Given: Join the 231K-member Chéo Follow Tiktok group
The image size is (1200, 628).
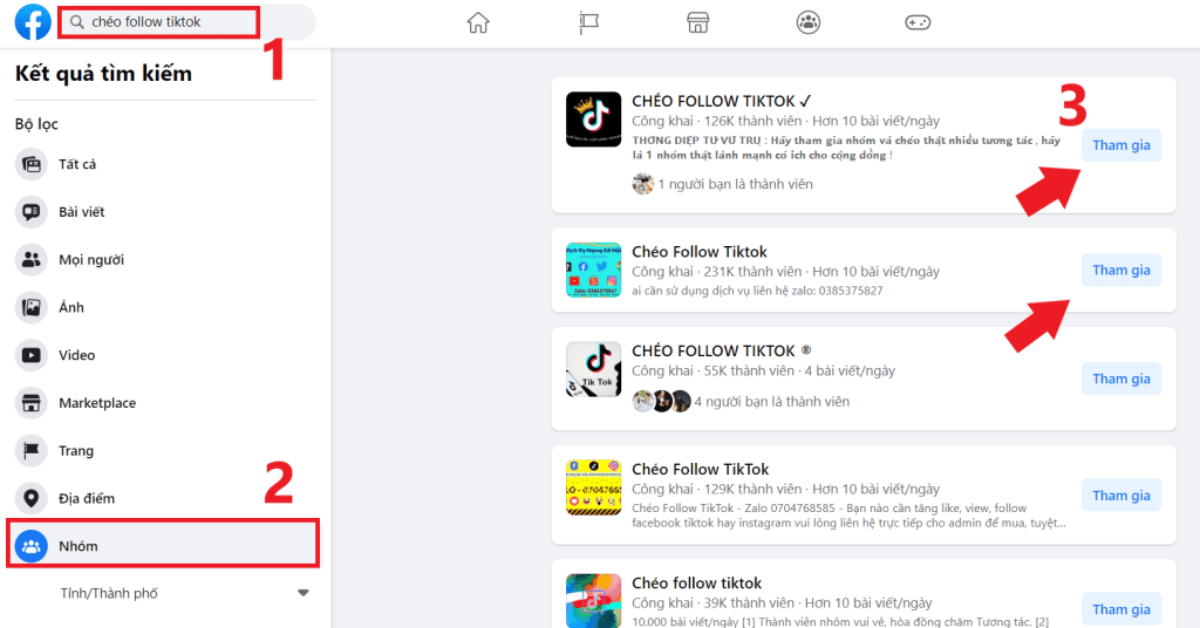Looking at the screenshot, I should coord(1121,270).
